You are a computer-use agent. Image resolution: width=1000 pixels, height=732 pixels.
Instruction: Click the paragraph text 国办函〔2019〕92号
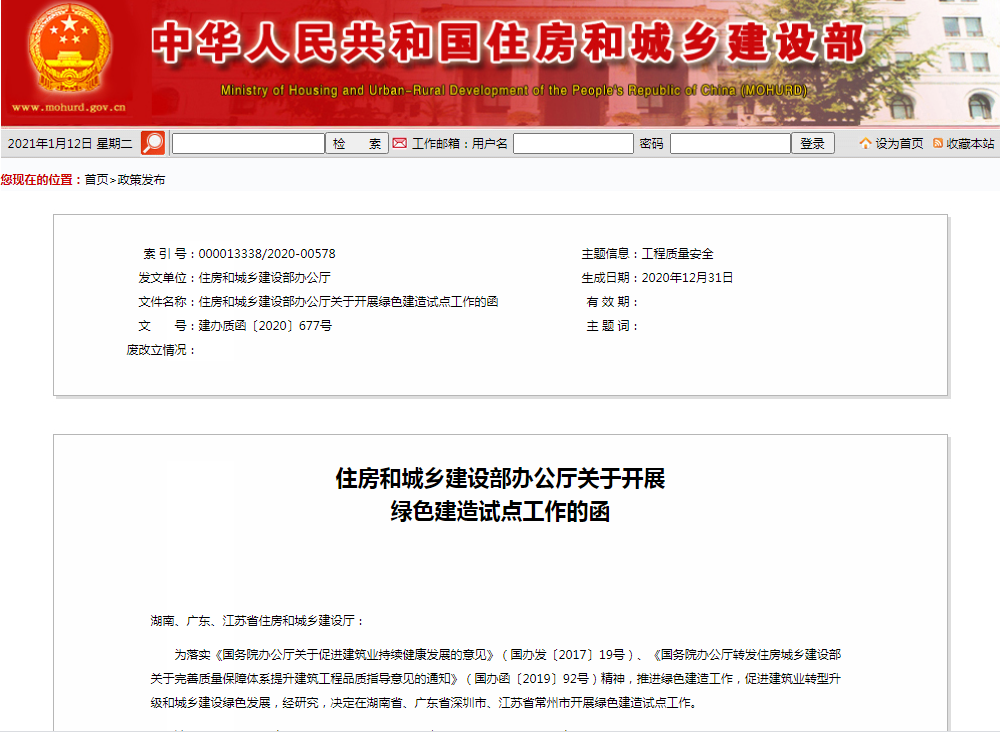tap(531, 679)
